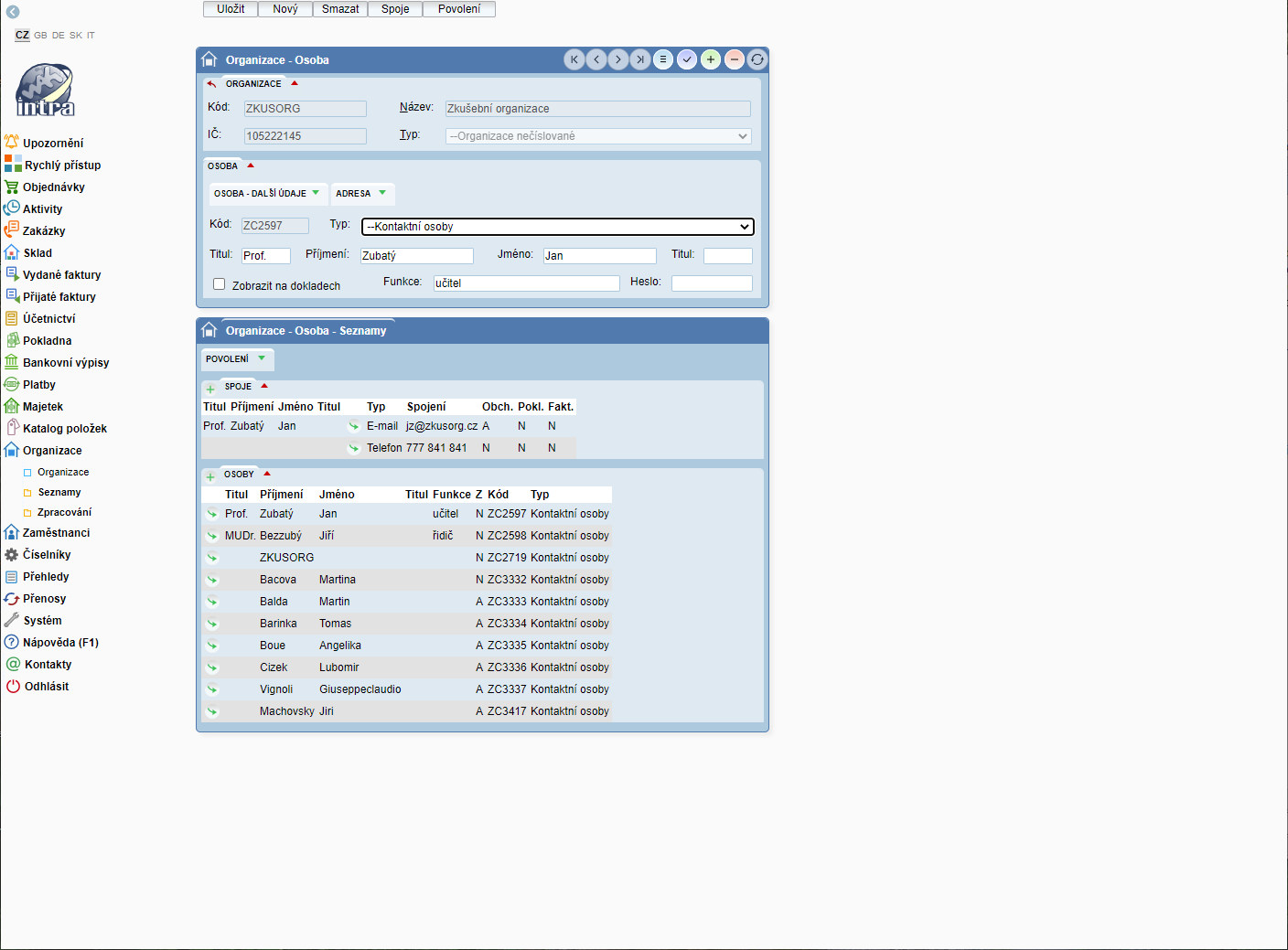This screenshot has height=950, width=1288.
Task: Add a new entry in Spoje section
Action: (210, 388)
